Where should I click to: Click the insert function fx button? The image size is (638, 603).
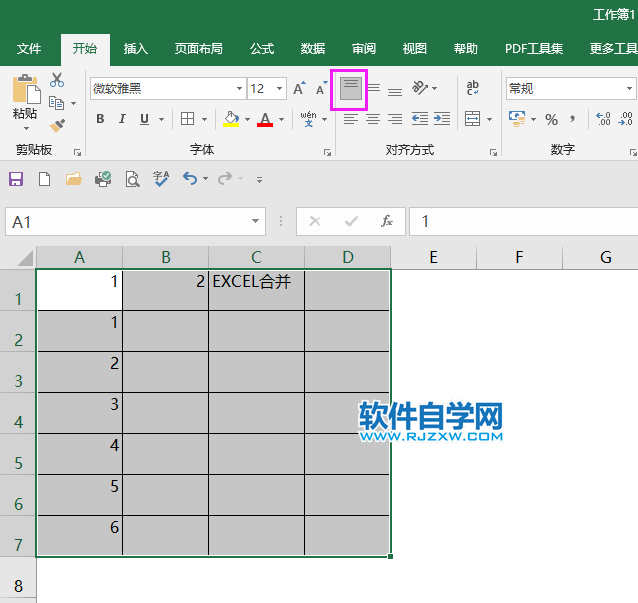[387, 221]
